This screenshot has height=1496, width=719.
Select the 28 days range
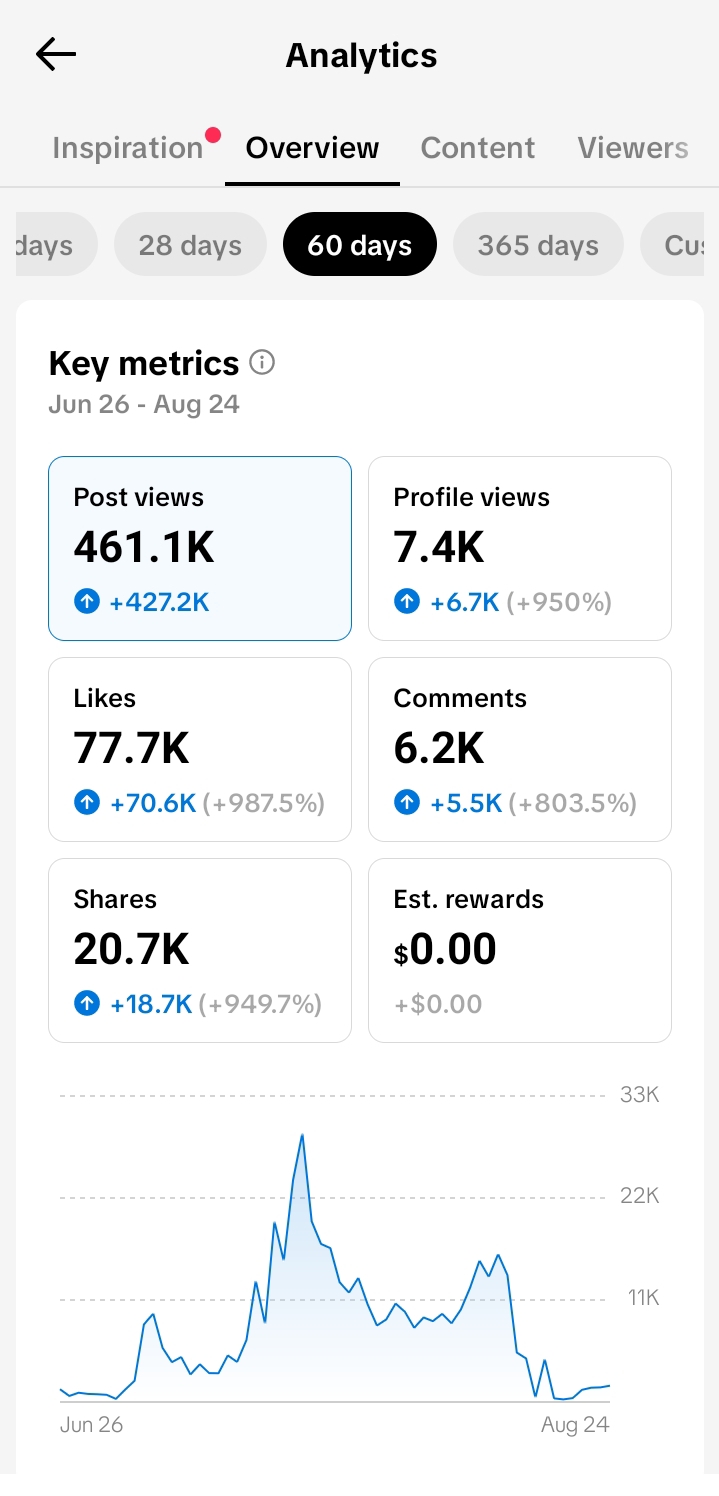pyautogui.click(x=190, y=245)
